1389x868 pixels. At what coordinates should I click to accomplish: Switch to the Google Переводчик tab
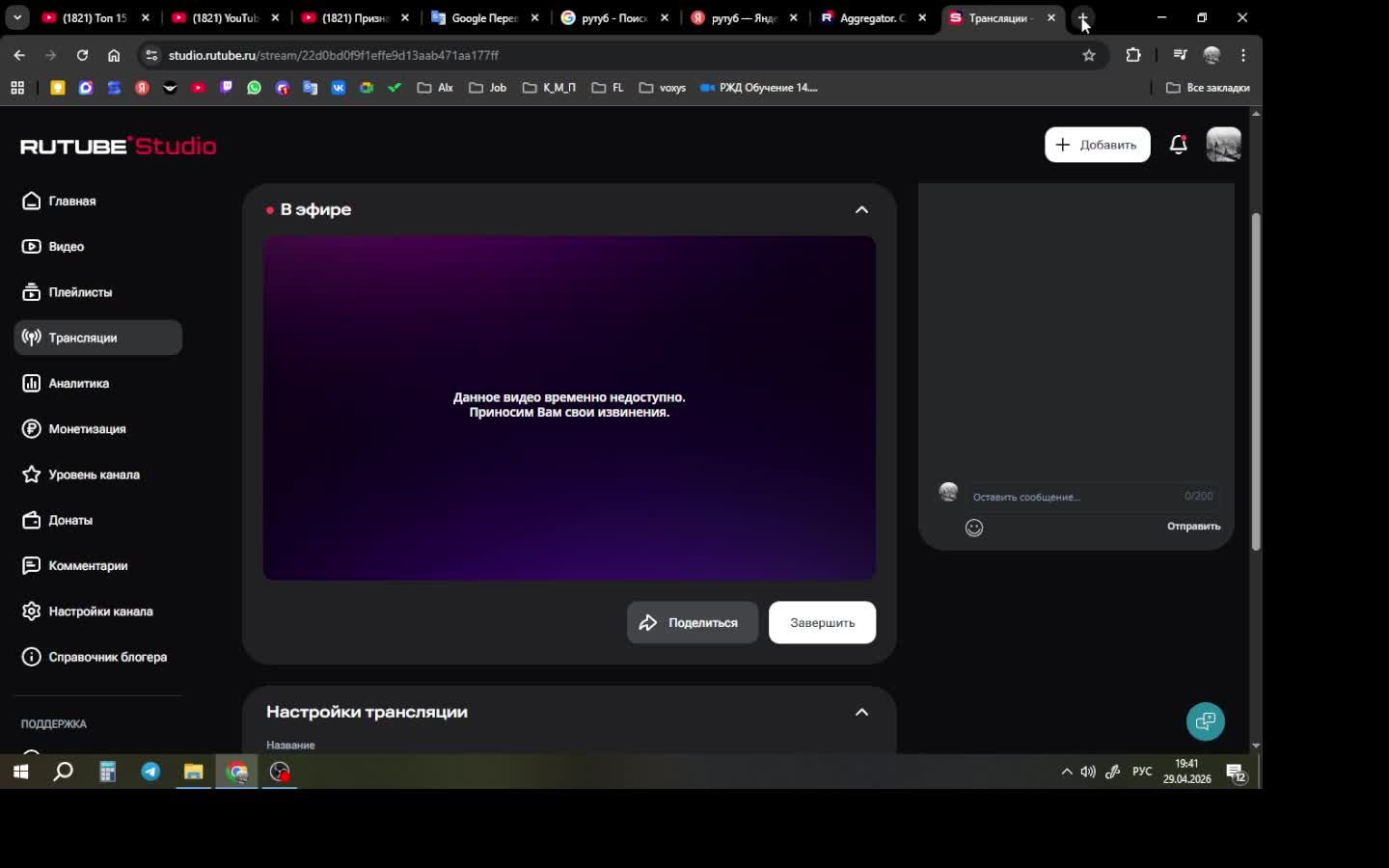(x=486, y=17)
